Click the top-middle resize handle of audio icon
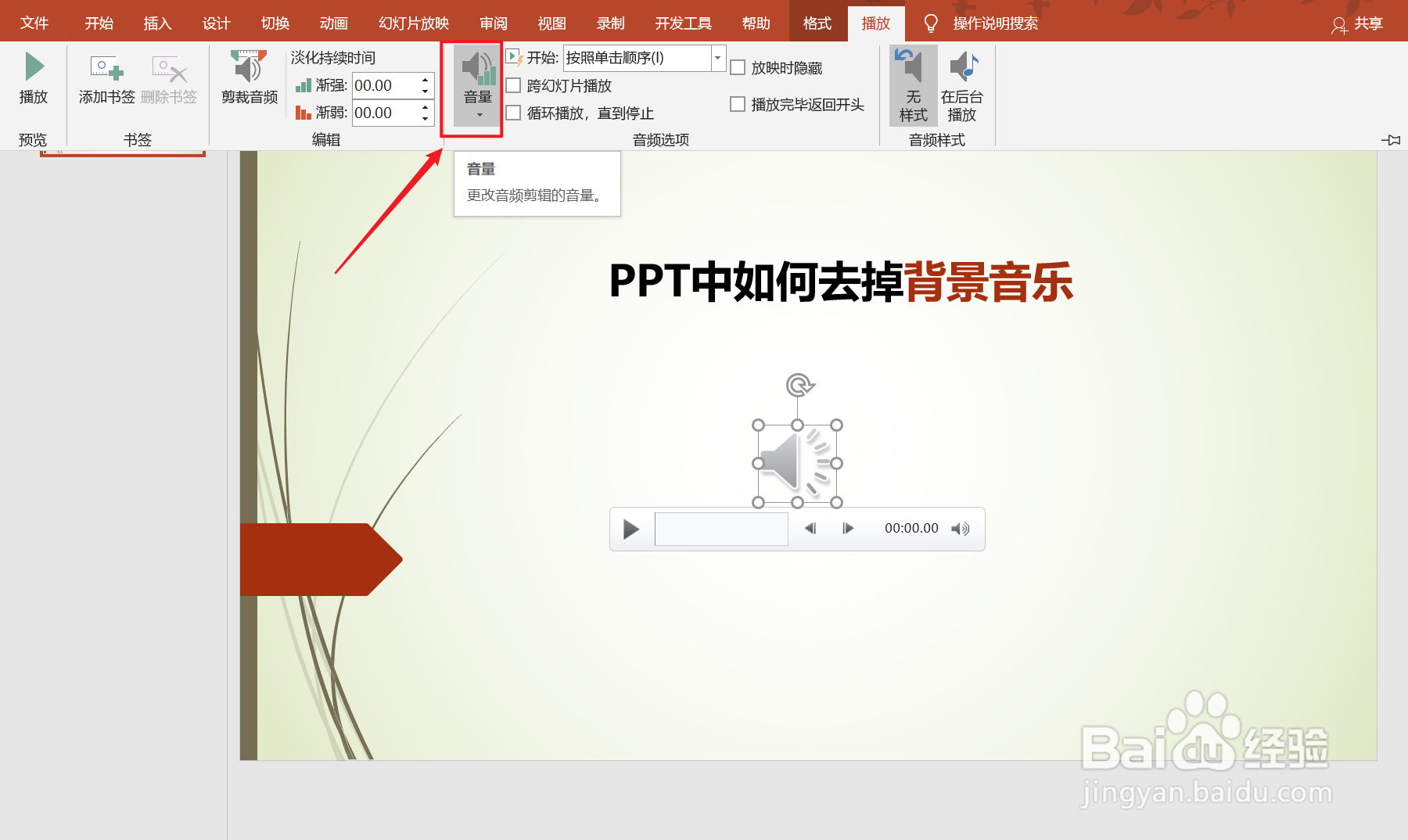This screenshot has height=840, width=1408. point(797,425)
